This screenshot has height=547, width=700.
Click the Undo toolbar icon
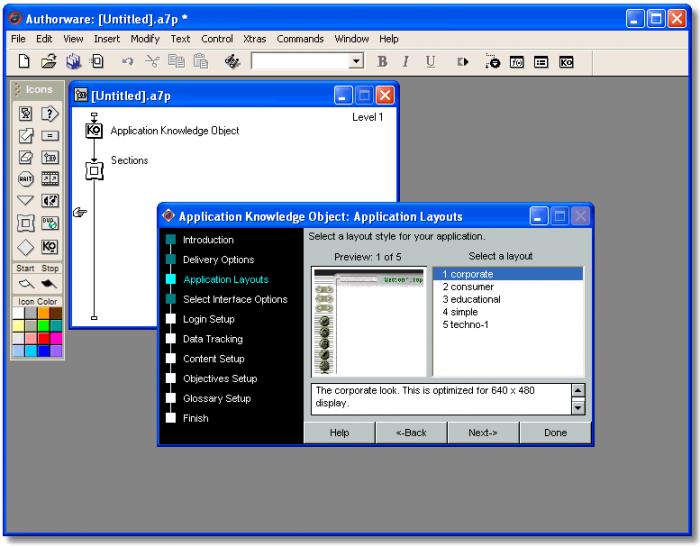128,62
